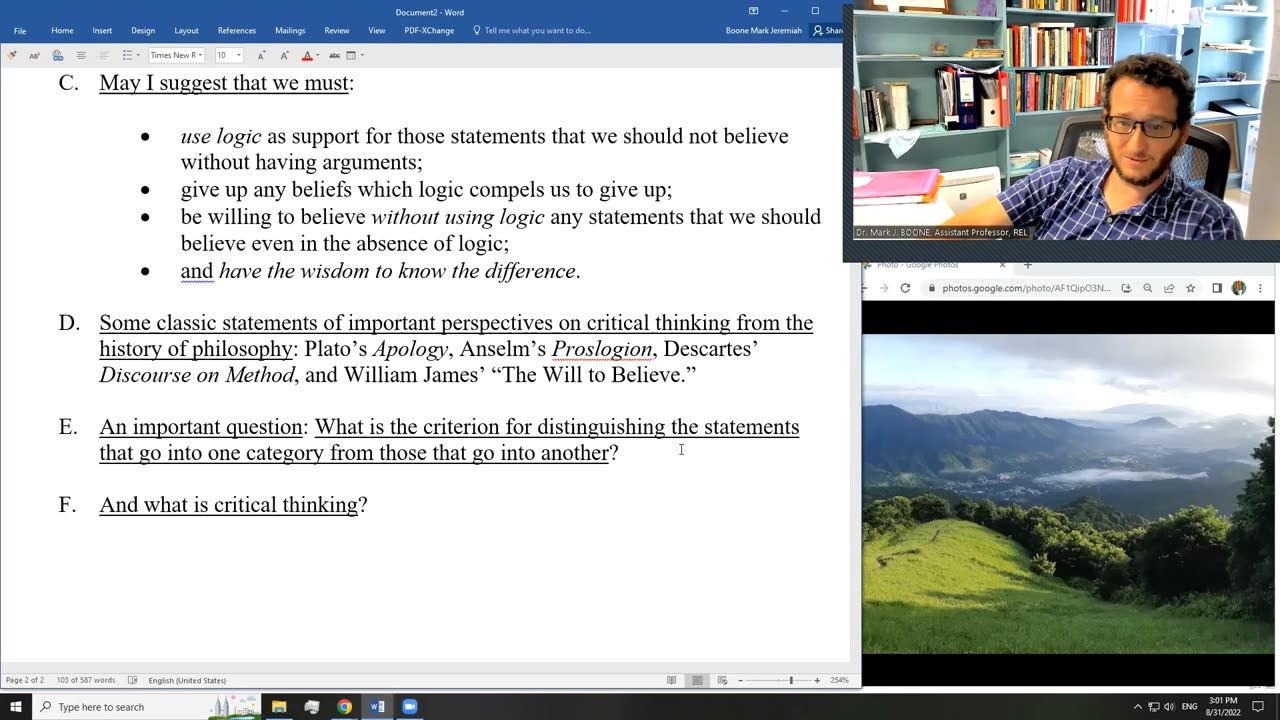Switch to the Home ribbon tab
1280x720 pixels.
(62, 30)
